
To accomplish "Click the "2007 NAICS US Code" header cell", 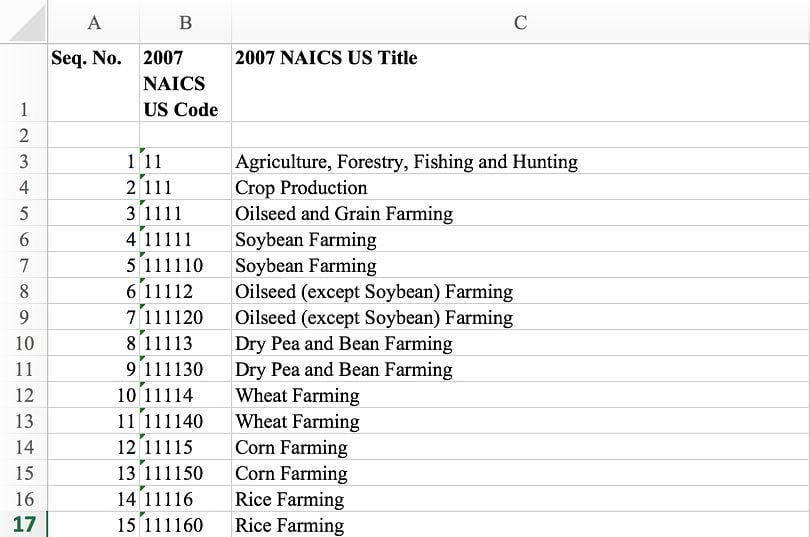I will [185, 83].
